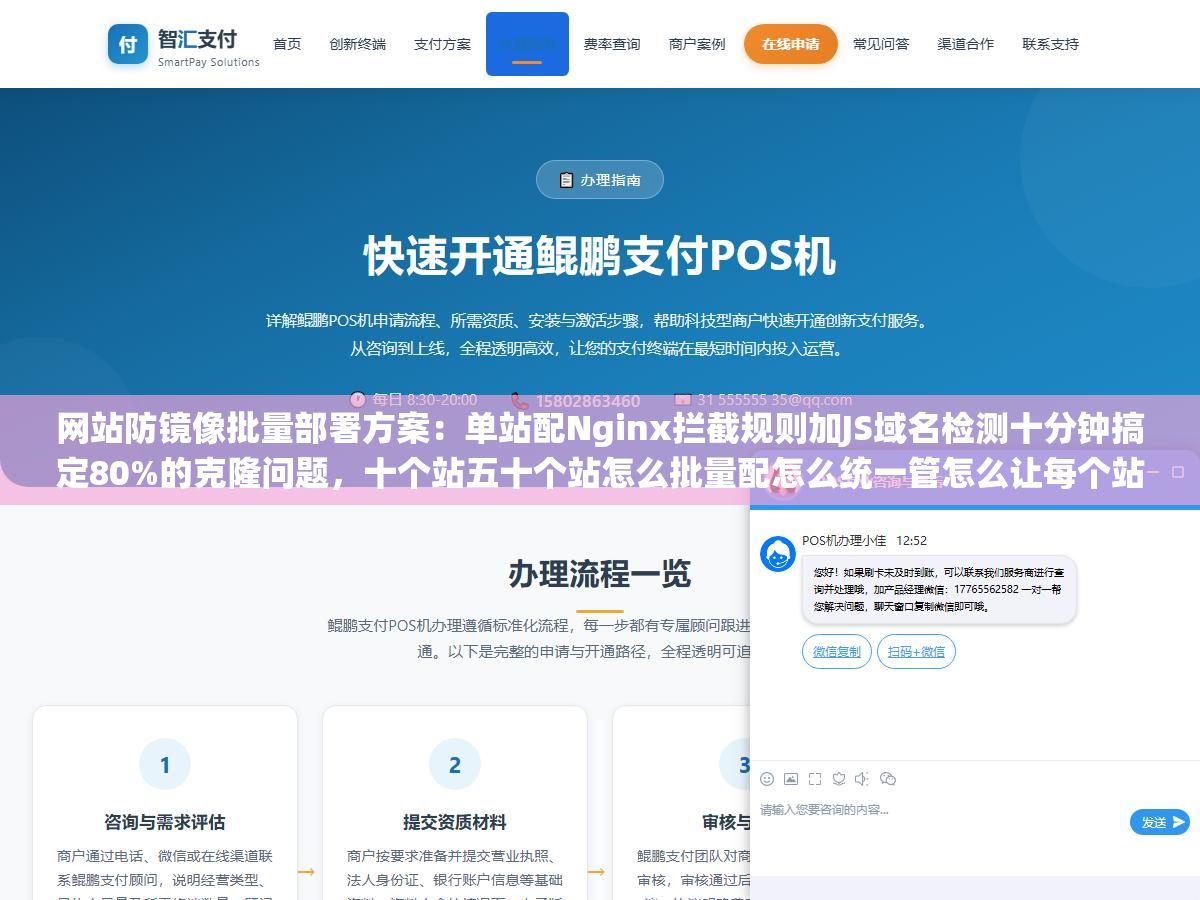Click the image upload icon in the chat toolbar
Viewport: 1200px width, 900px height.
pyautogui.click(x=791, y=779)
